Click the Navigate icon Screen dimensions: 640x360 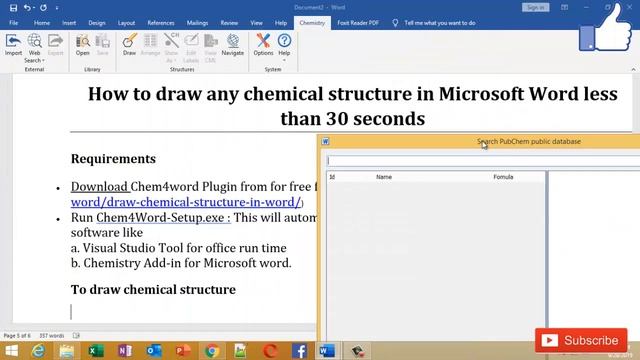(233, 45)
